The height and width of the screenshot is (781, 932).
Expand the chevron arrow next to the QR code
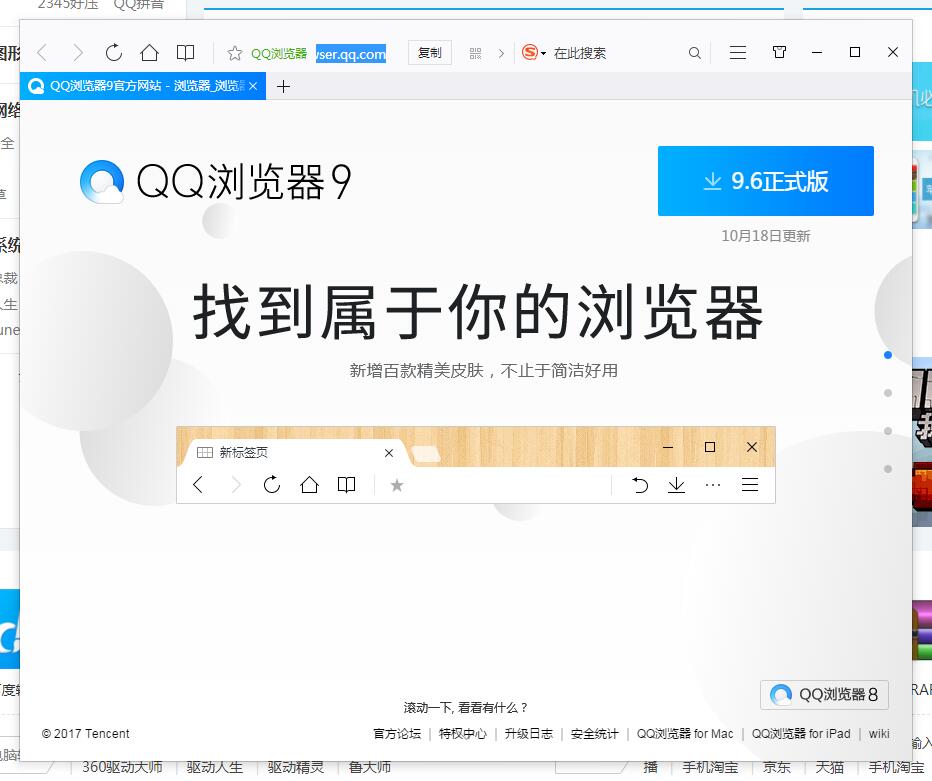tap(501, 53)
